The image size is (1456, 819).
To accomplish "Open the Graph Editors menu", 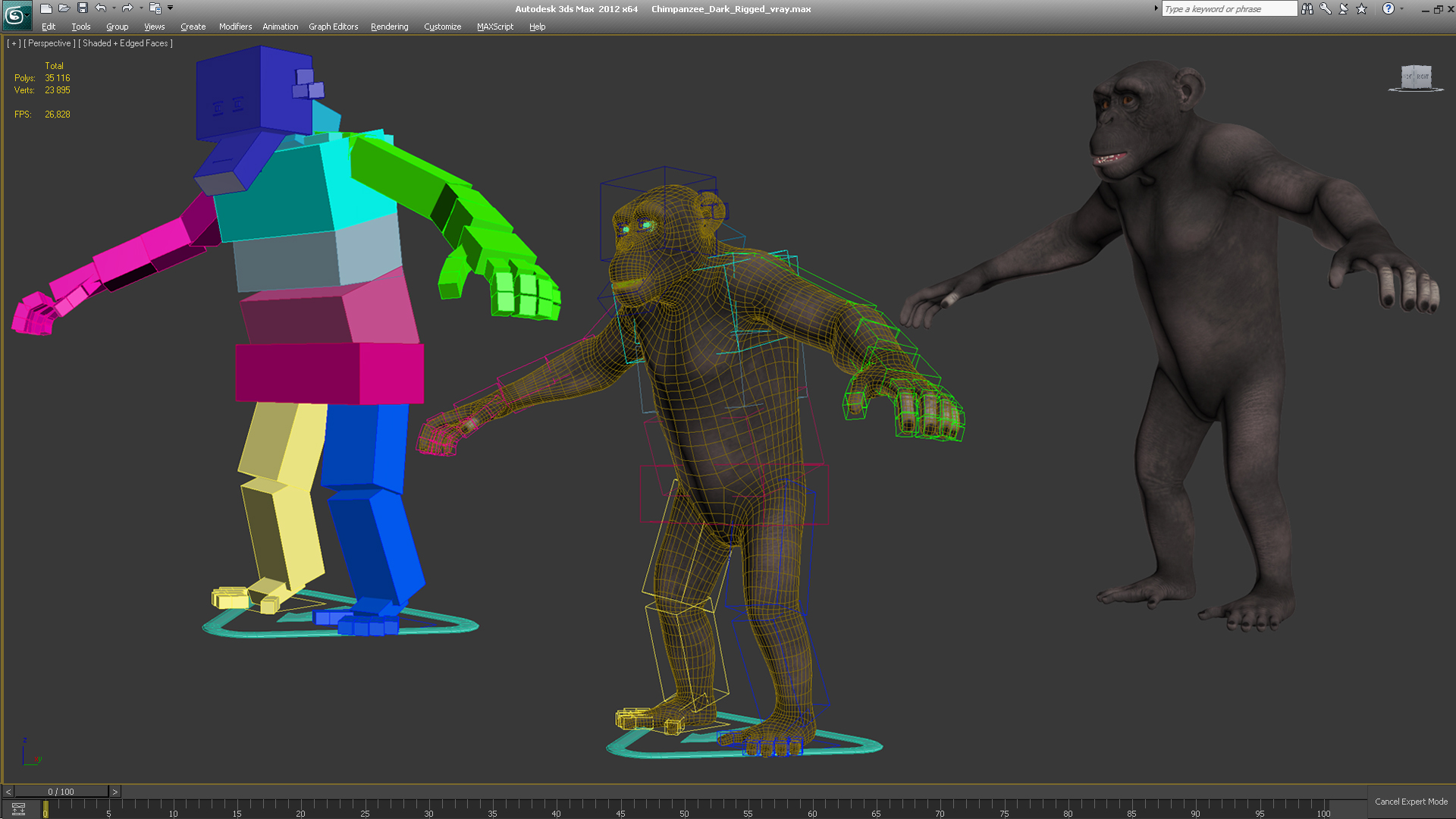I will 334,27.
